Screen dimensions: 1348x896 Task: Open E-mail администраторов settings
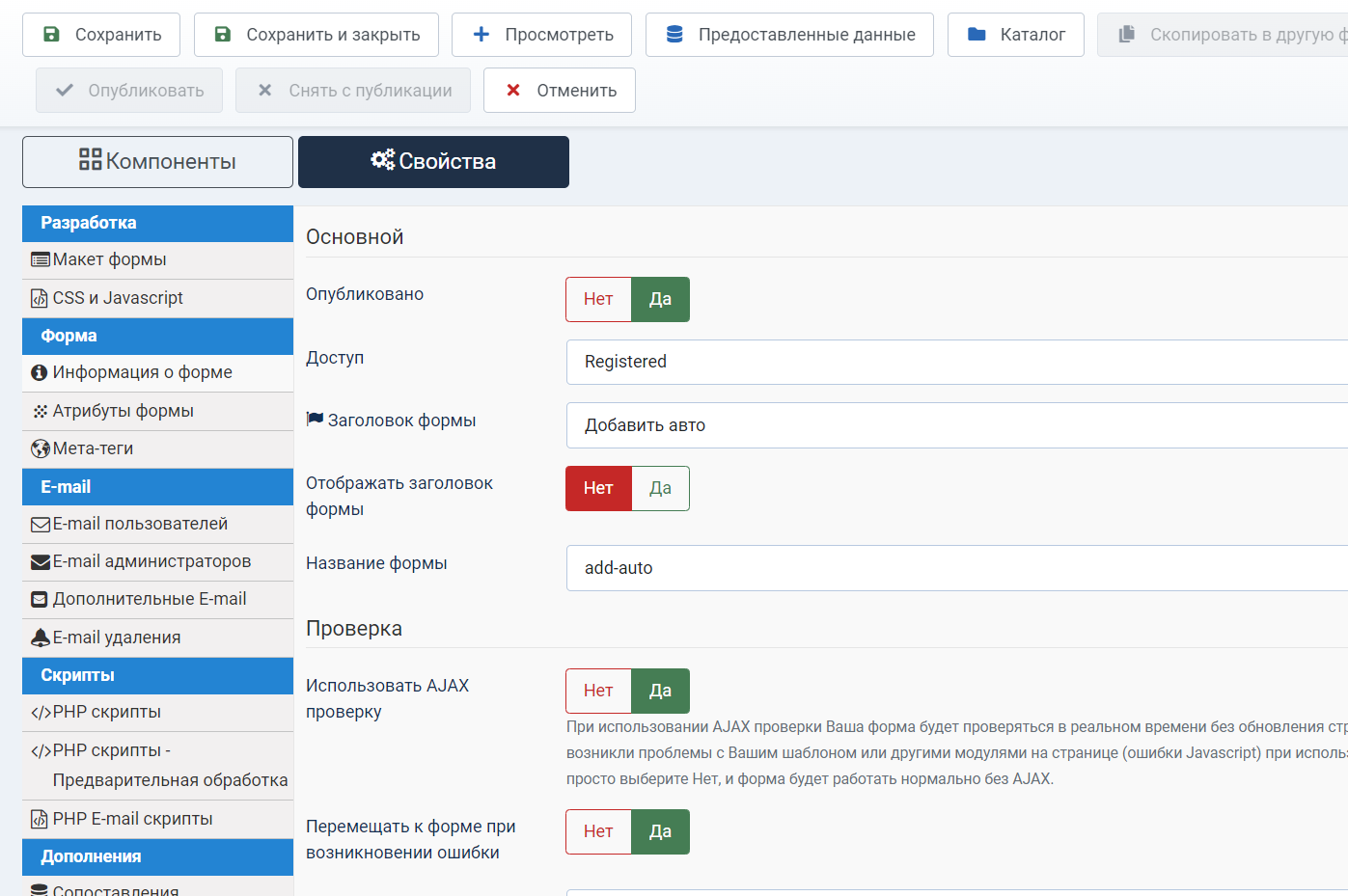[x=151, y=561]
